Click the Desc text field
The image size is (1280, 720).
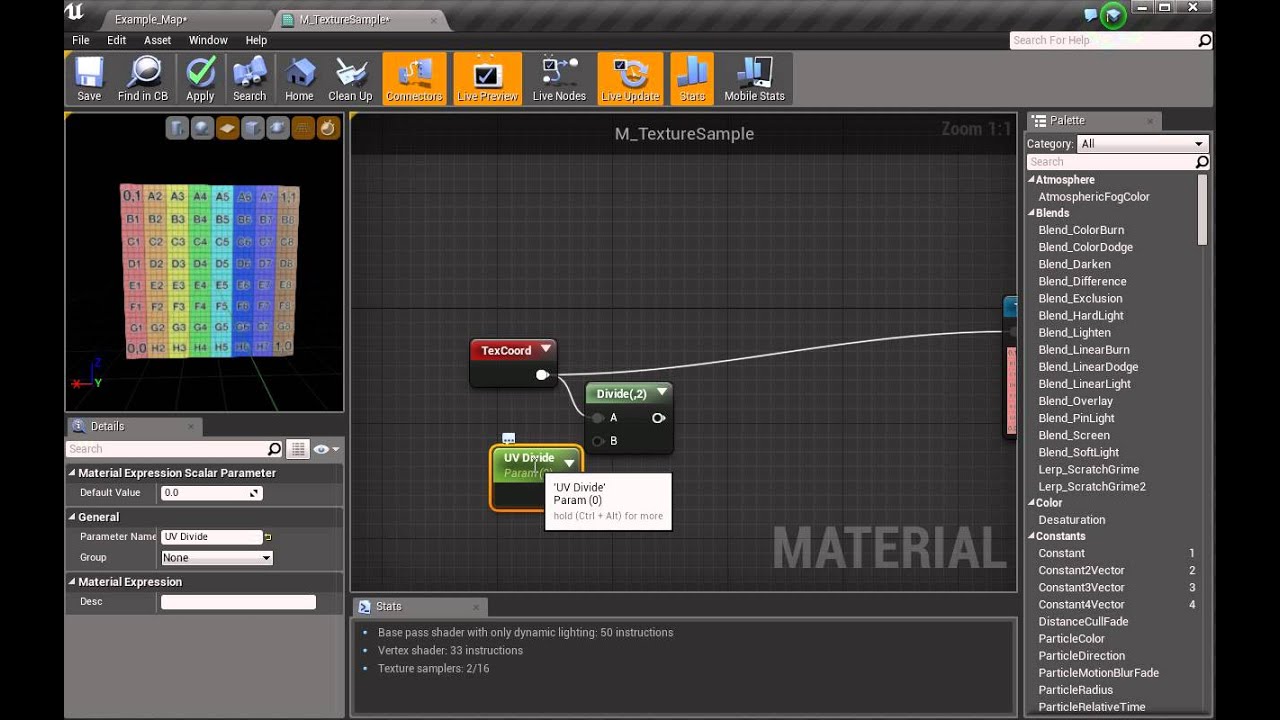click(x=238, y=602)
